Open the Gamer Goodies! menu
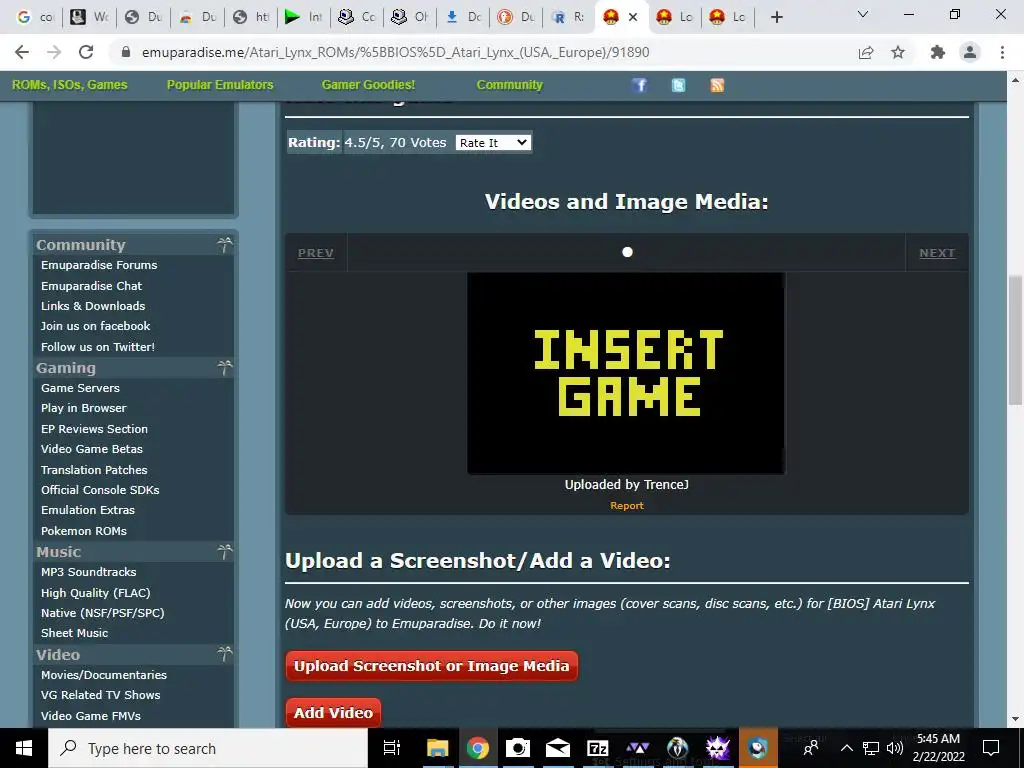 [368, 85]
